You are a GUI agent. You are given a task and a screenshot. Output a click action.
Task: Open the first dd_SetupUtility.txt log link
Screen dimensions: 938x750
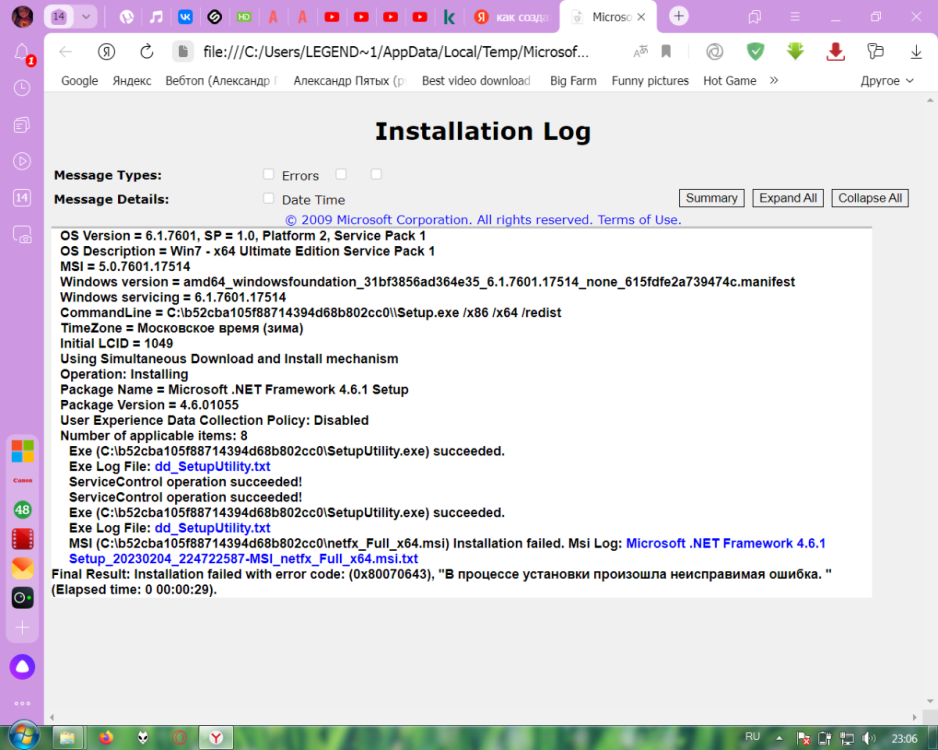tap(212, 467)
